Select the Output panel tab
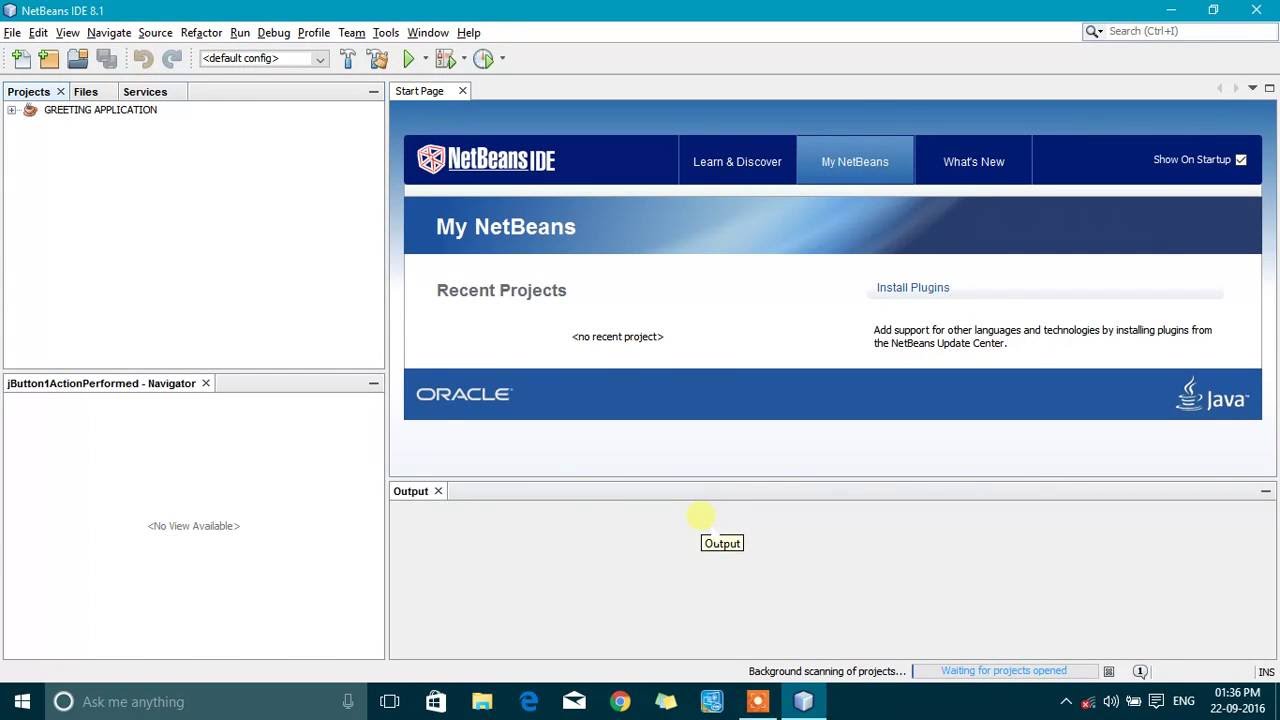The width and height of the screenshot is (1280, 720). (x=410, y=491)
